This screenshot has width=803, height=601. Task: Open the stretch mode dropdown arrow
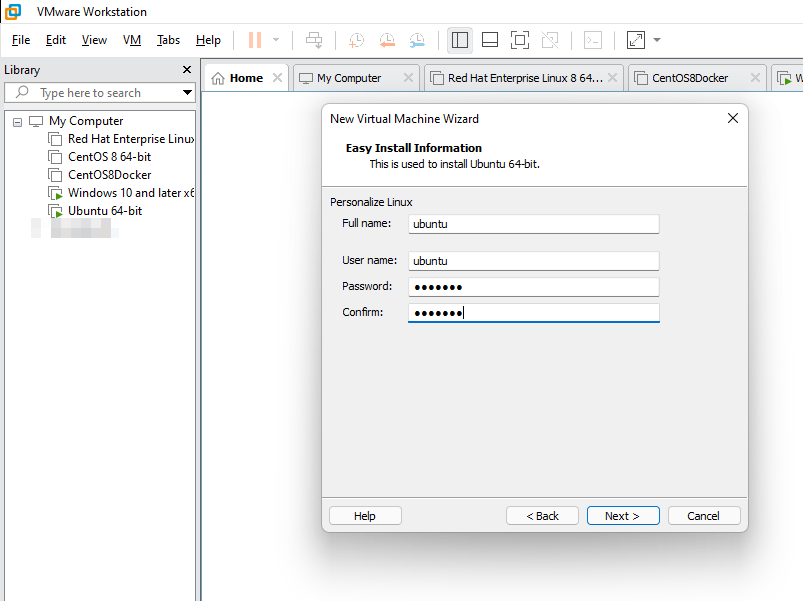(x=657, y=40)
